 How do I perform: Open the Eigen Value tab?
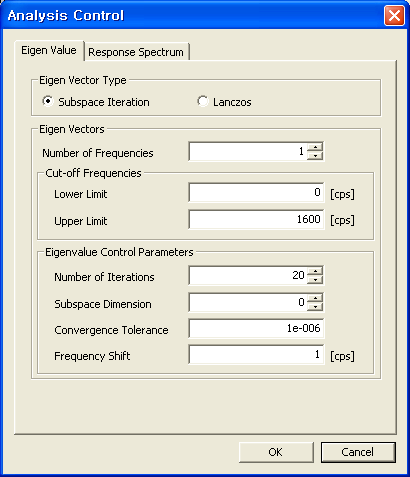(49, 51)
